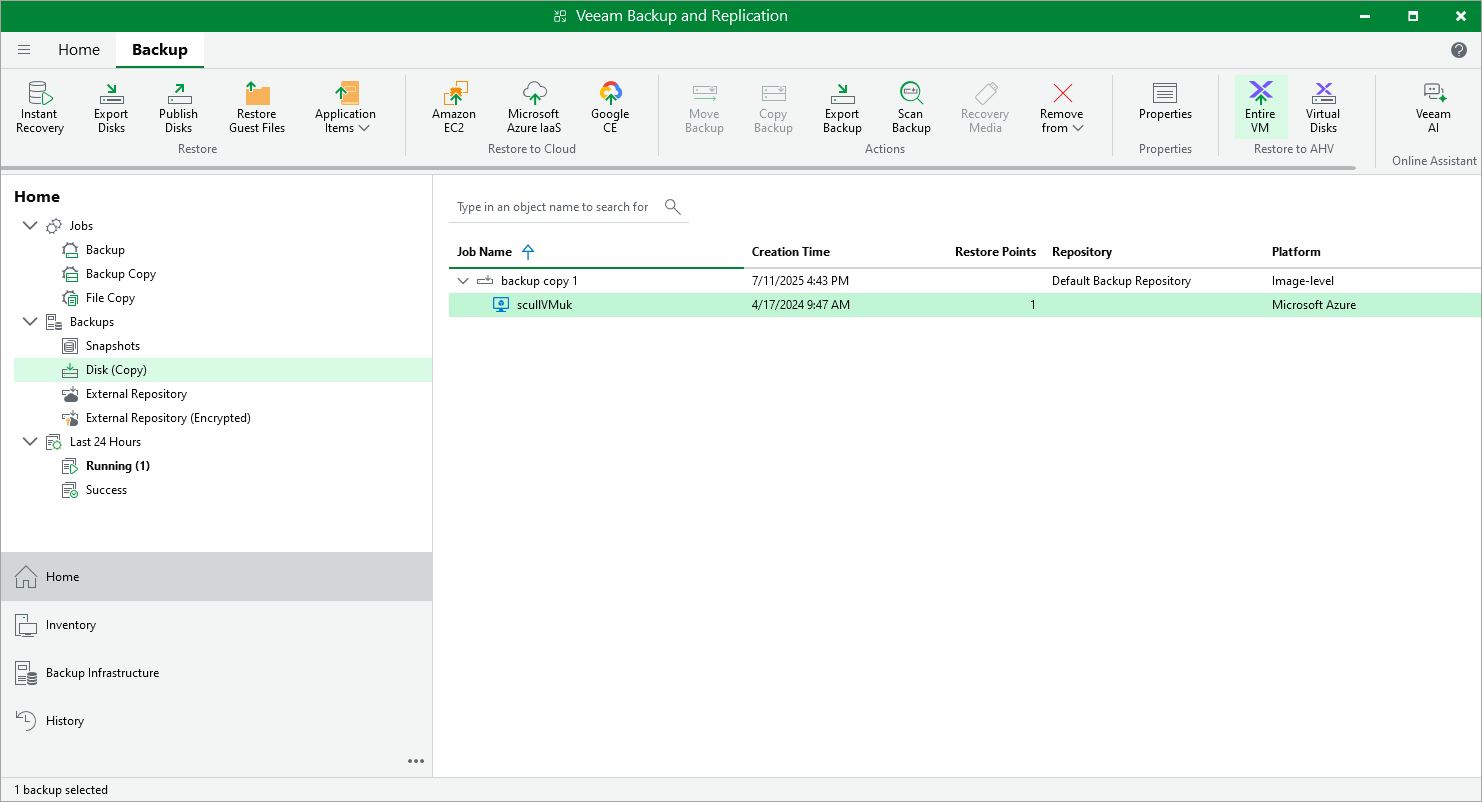Open Restore Guest Files
The image size is (1482, 802).
pyautogui.click(x=257, y=107)
